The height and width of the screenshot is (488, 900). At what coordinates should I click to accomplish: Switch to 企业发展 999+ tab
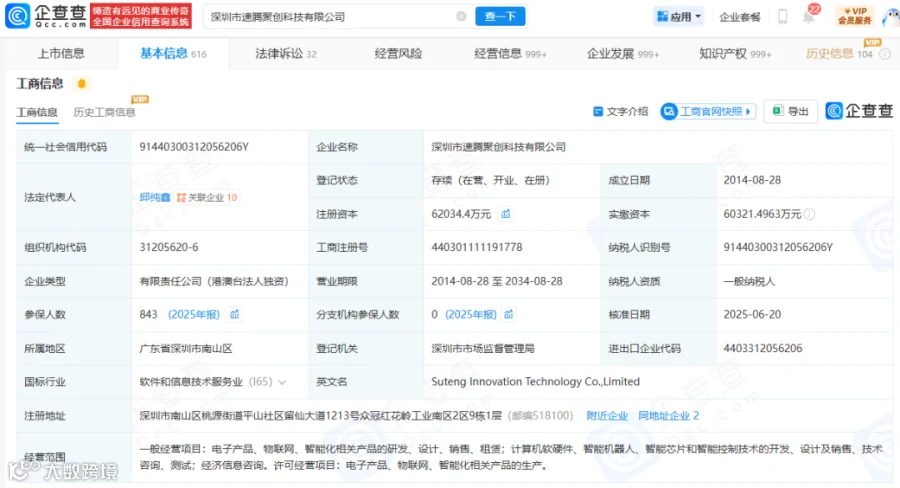click(x=622, y=54)
